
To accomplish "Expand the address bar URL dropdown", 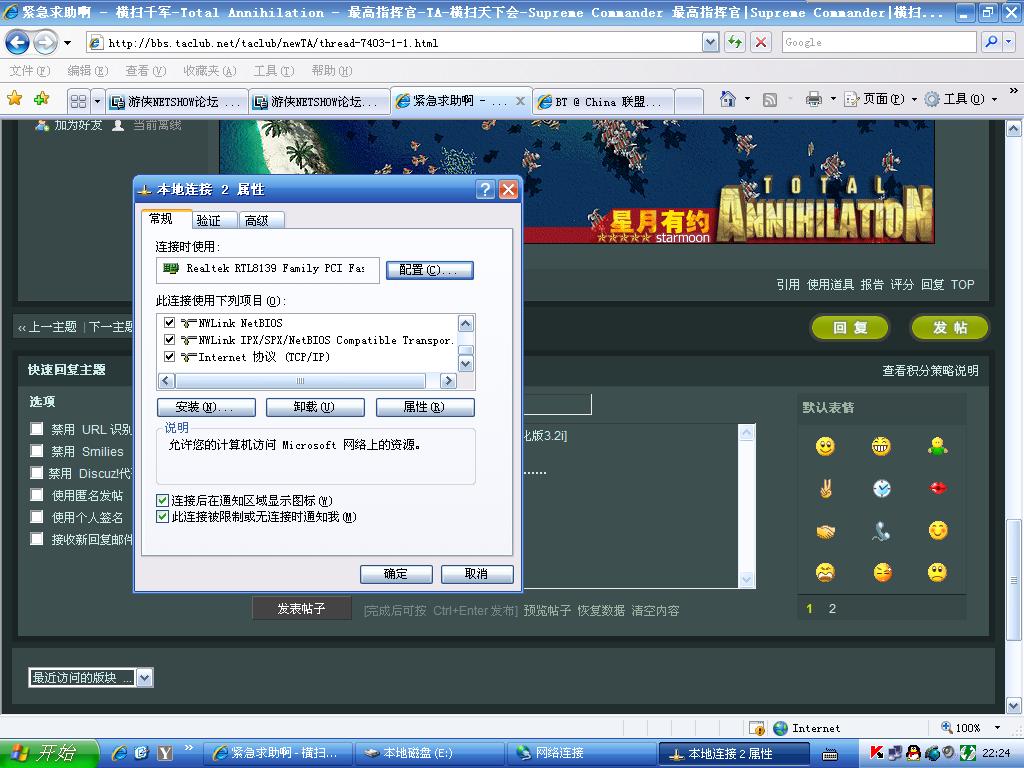I will pyautogui.click(x=710, y=42).
